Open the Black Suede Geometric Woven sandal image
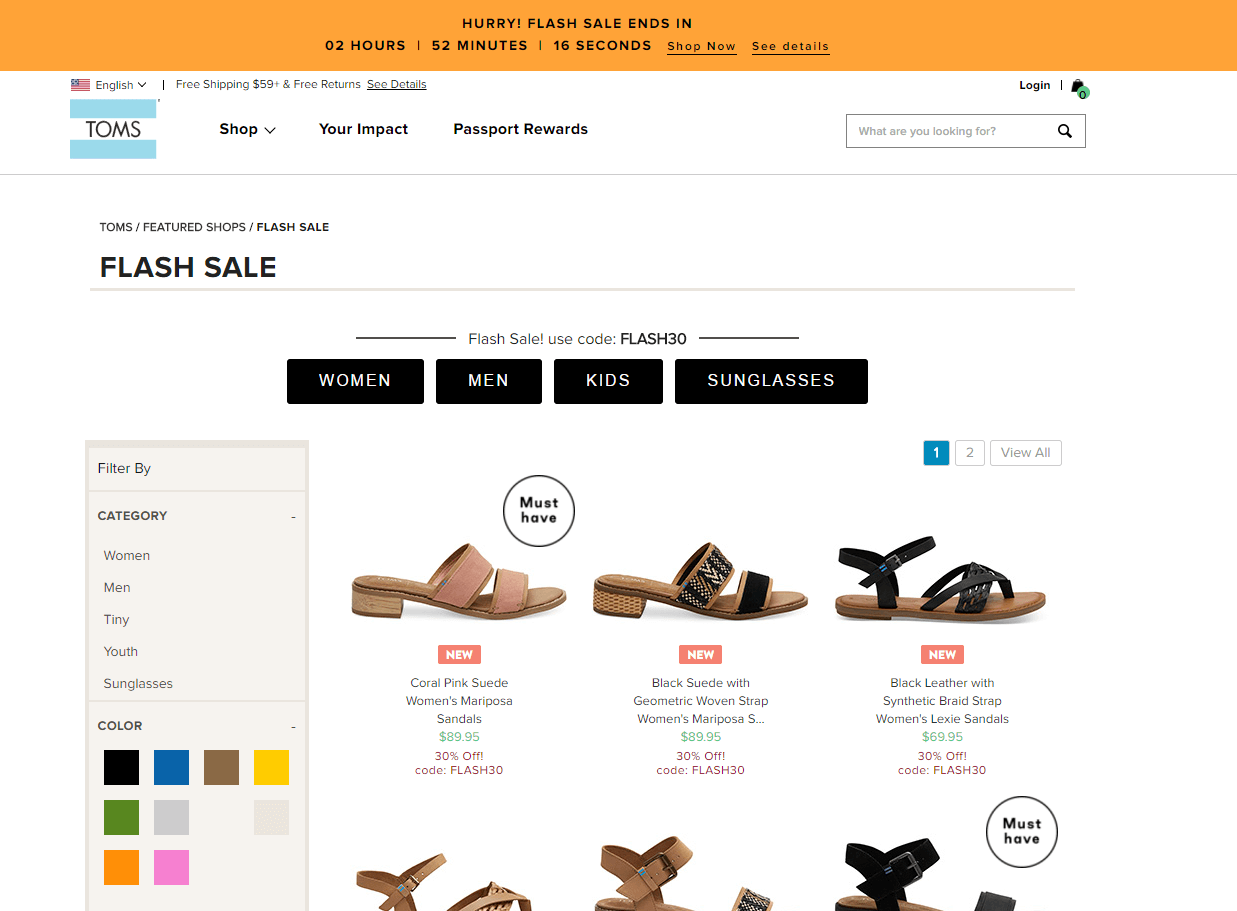The image size is (1237, 911). (700, 581)
